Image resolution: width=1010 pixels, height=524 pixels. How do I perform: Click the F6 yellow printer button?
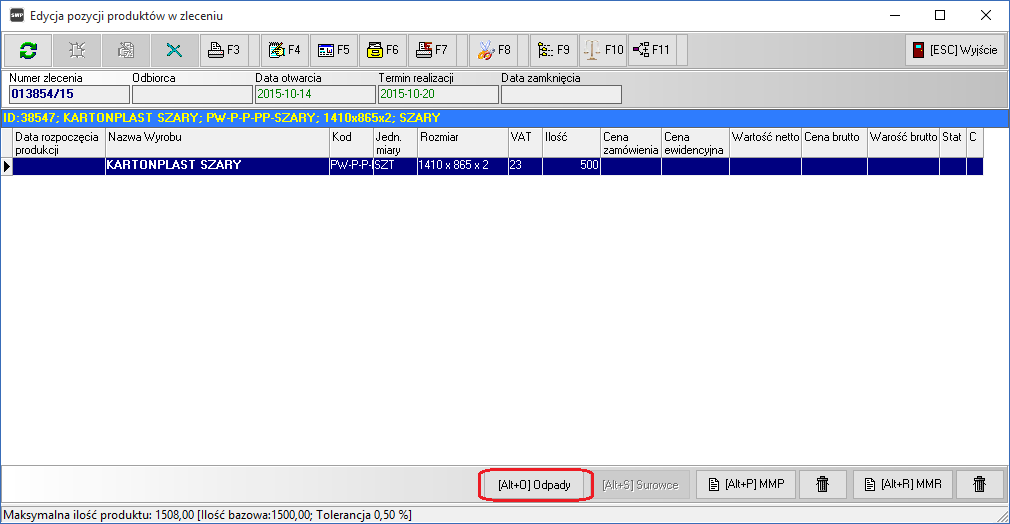[382, 50]
